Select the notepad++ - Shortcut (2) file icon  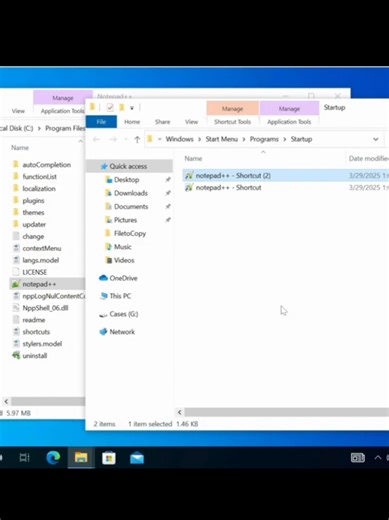point(189,175)
